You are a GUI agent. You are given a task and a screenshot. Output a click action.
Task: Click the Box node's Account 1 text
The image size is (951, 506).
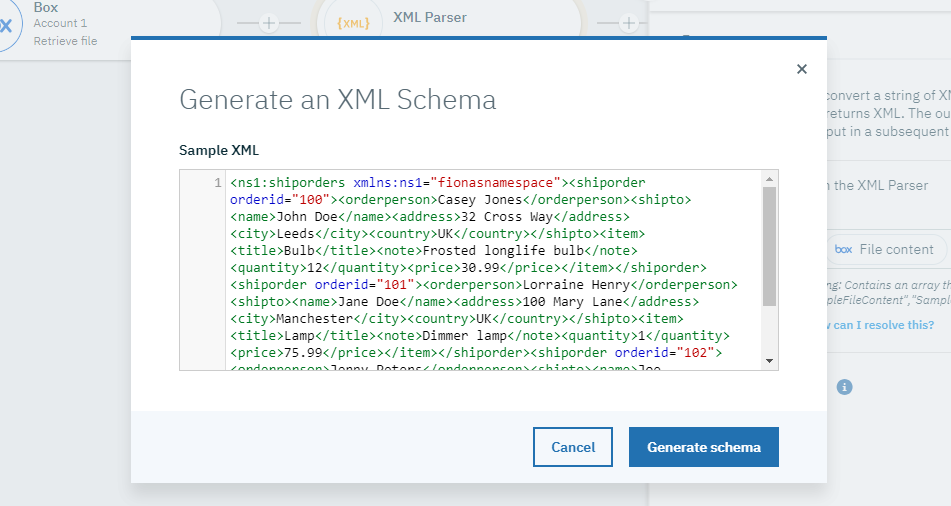tap(61, 23)
